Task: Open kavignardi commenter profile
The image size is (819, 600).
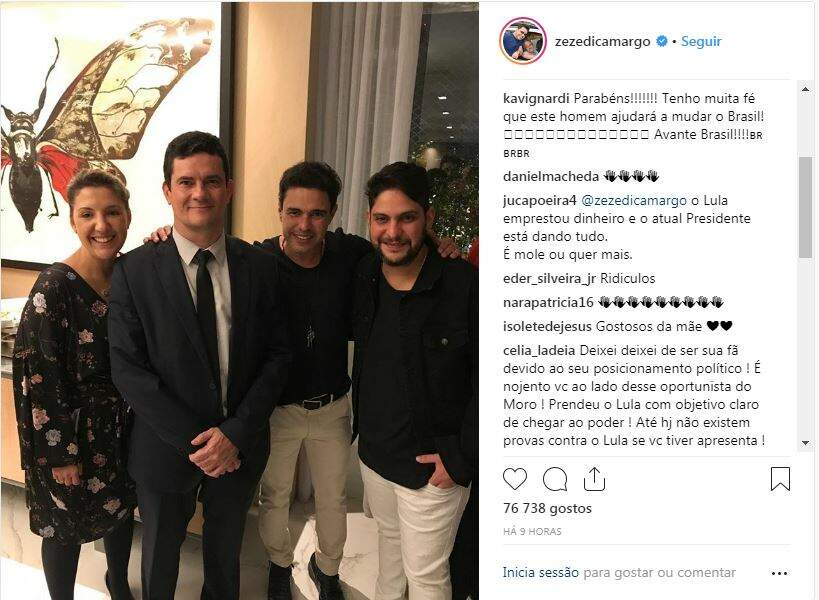Action: 536,98
